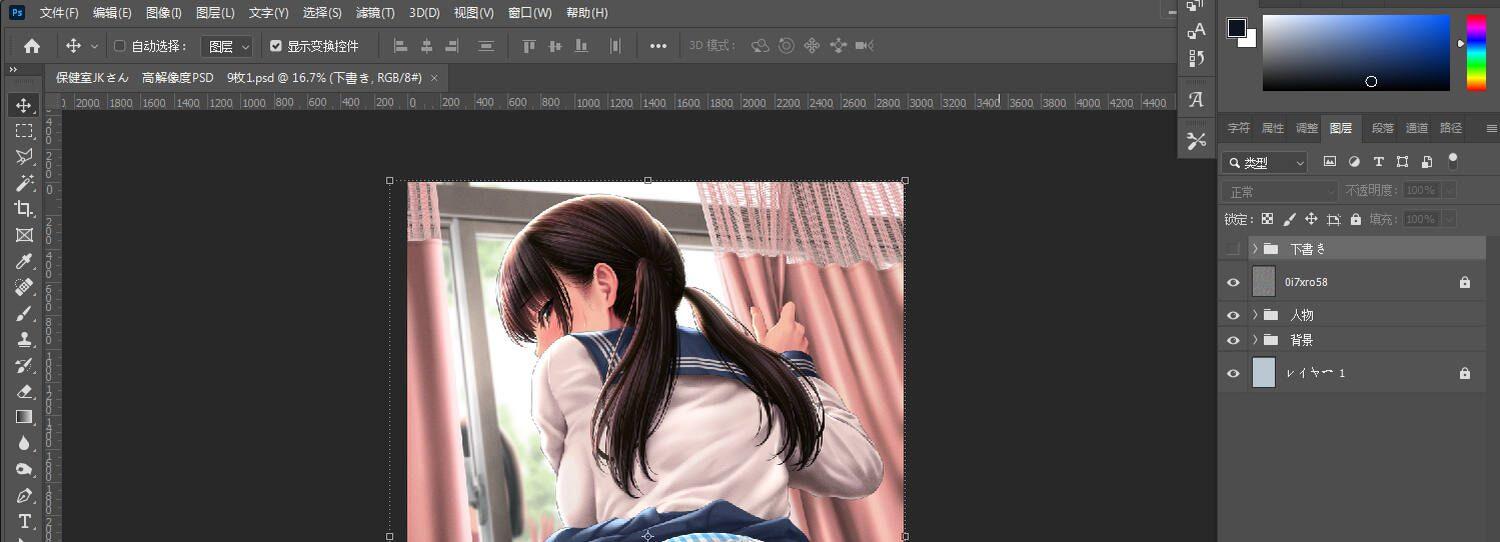Set the foreground color swatch

pos(1237,27)
